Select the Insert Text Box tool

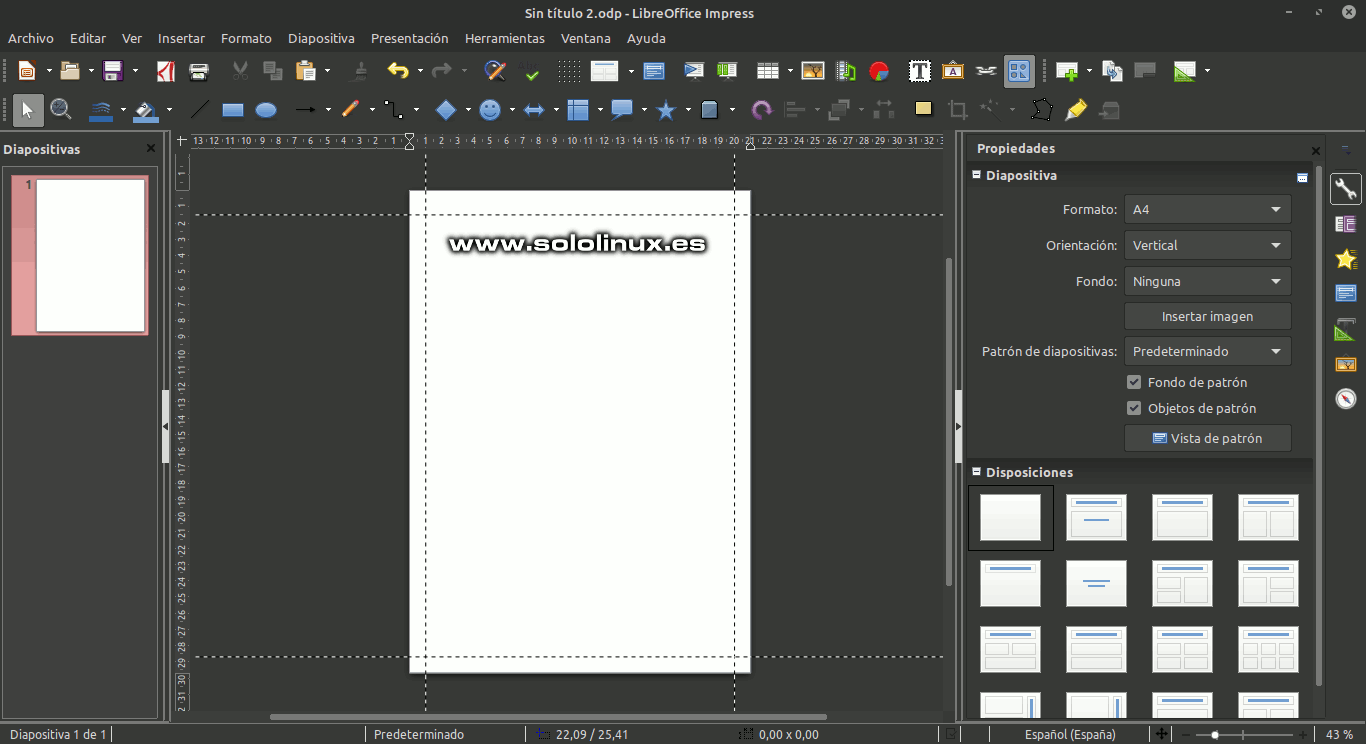(919, 71)
